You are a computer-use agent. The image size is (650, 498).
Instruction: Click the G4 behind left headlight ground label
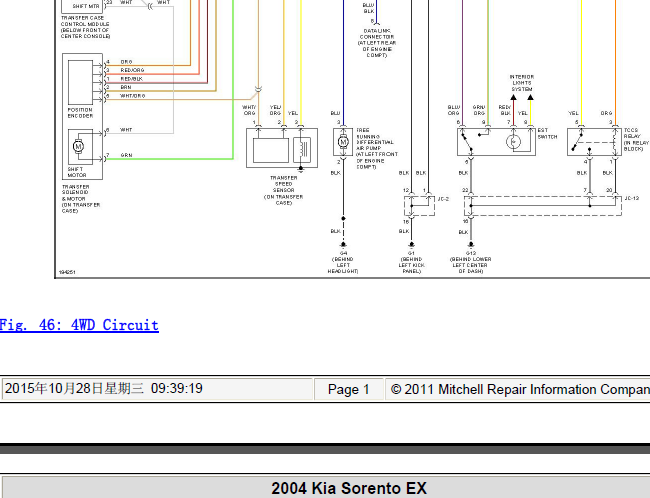click(343, 262)
